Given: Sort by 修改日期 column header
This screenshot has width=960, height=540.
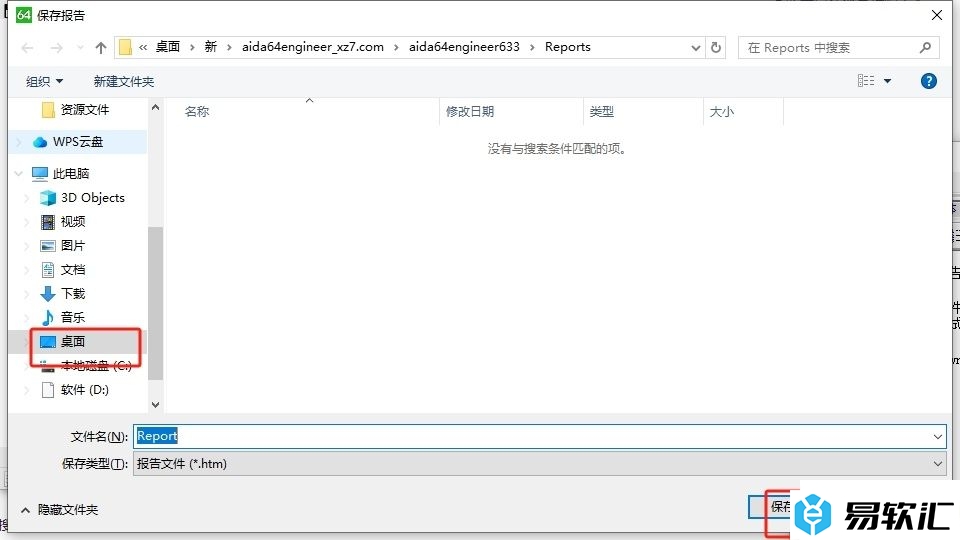Looking at the screenshot, I should coord(470,112).
